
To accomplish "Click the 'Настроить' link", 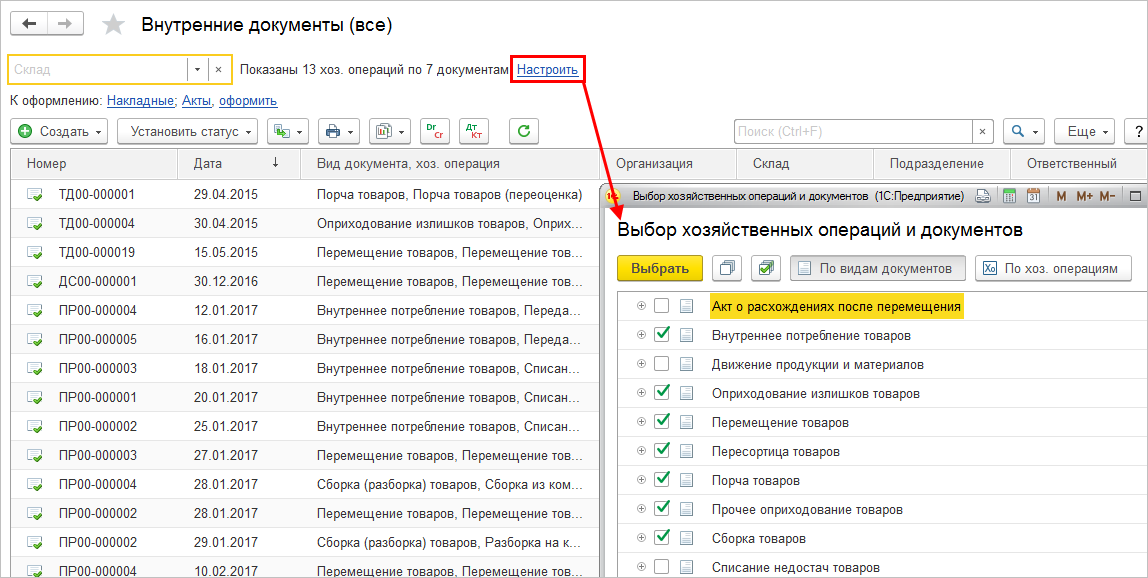I will point(547,69).
